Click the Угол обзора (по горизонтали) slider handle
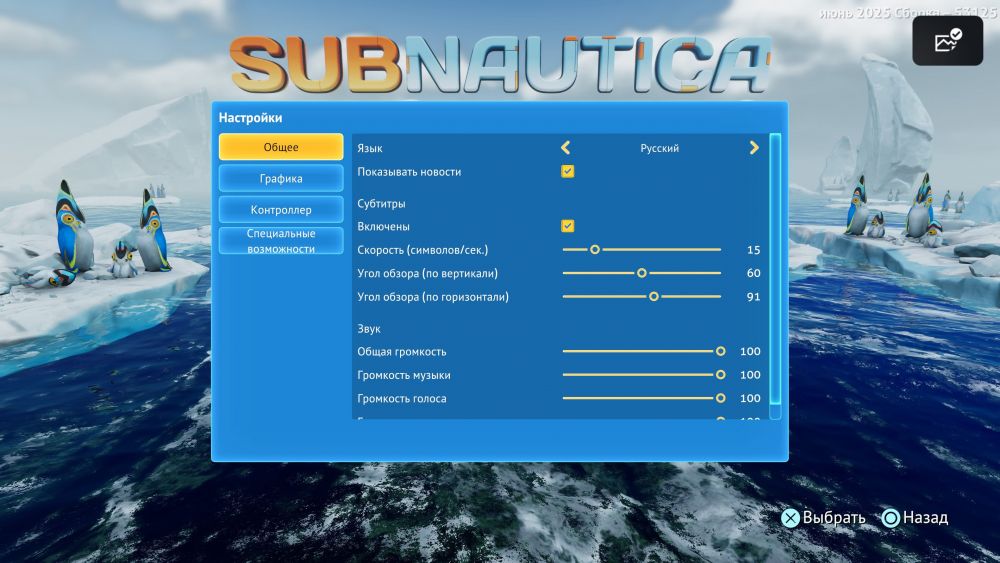This screenshot has height=563, width=1000. [654, 297]
